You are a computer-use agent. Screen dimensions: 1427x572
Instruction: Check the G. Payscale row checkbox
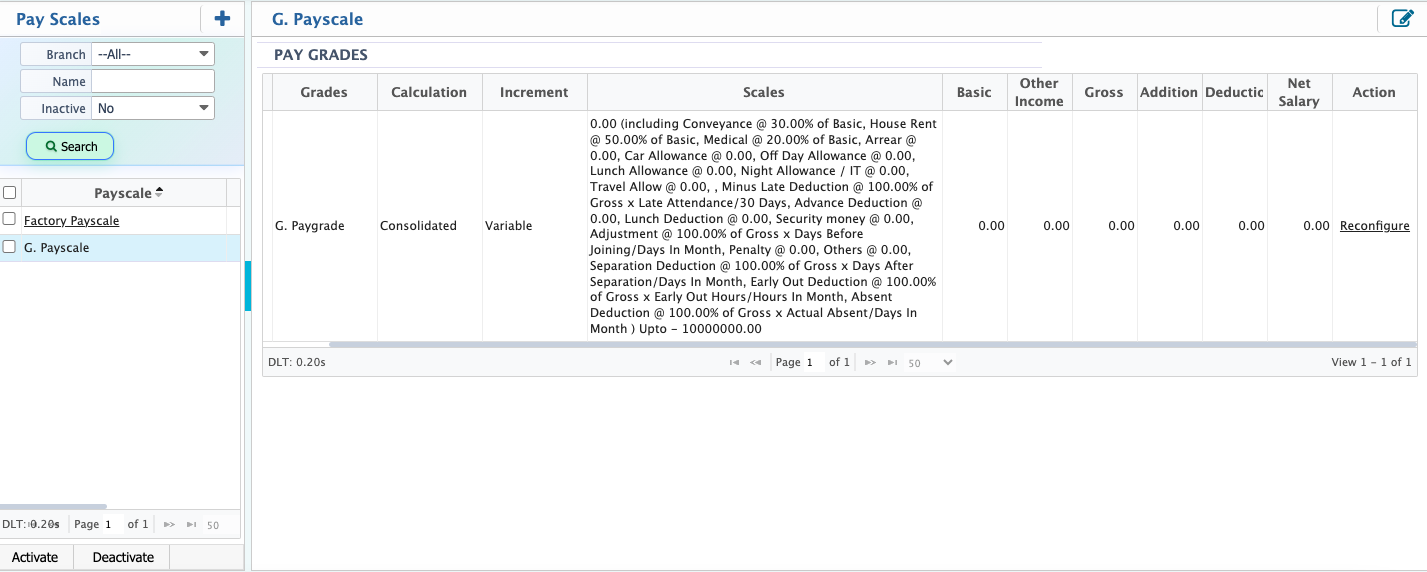[9, 247]
